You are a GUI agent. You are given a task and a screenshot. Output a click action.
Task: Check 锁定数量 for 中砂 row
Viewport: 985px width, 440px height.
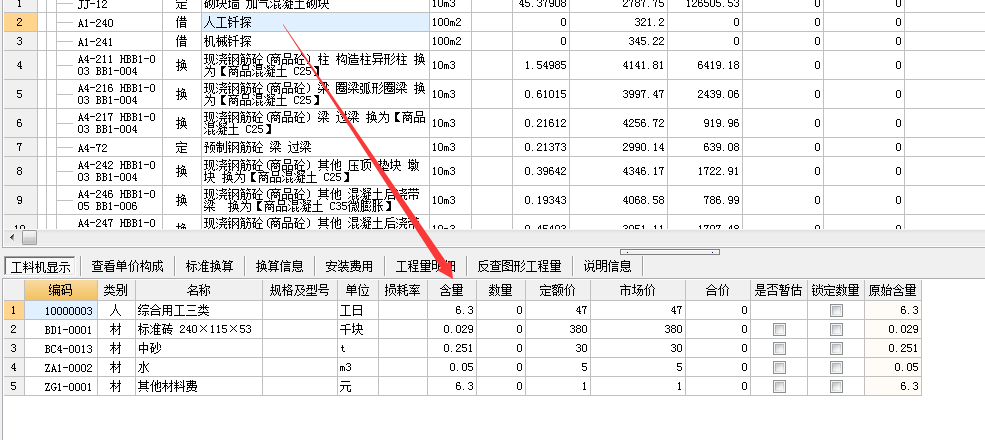point(836,348)
